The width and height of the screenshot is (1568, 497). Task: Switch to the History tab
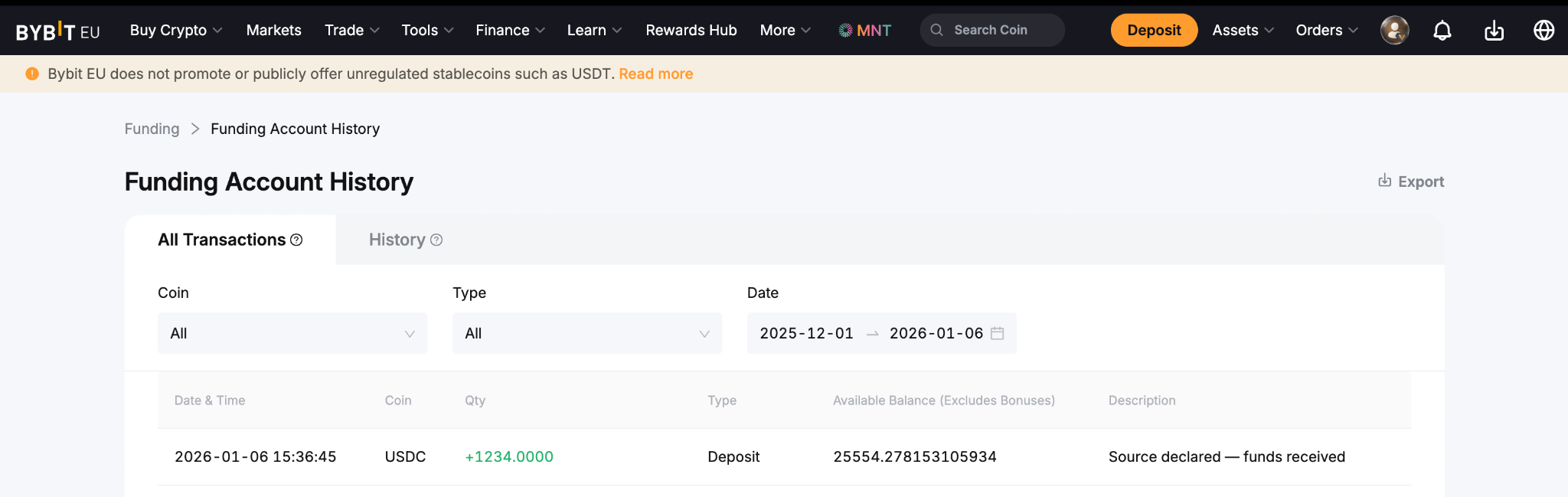[x=397, y=240]
